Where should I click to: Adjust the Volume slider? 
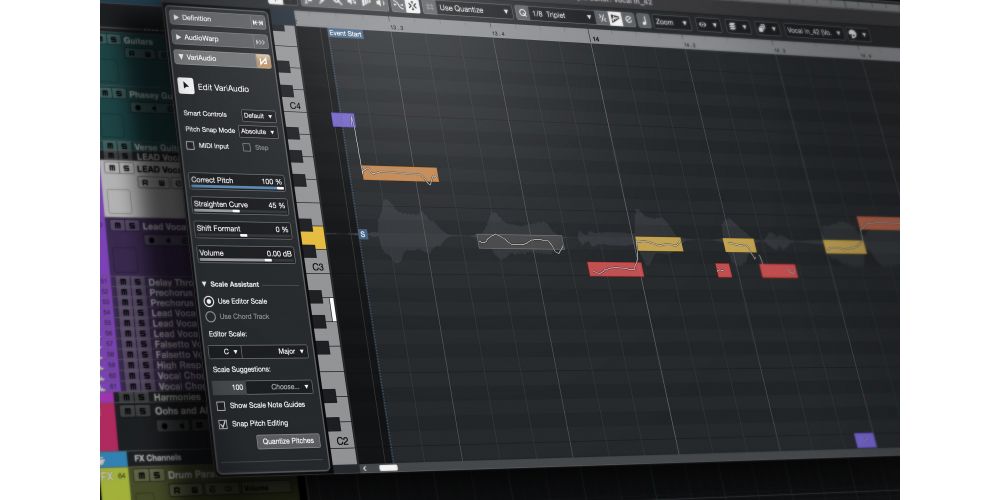(x=246, y=254)
